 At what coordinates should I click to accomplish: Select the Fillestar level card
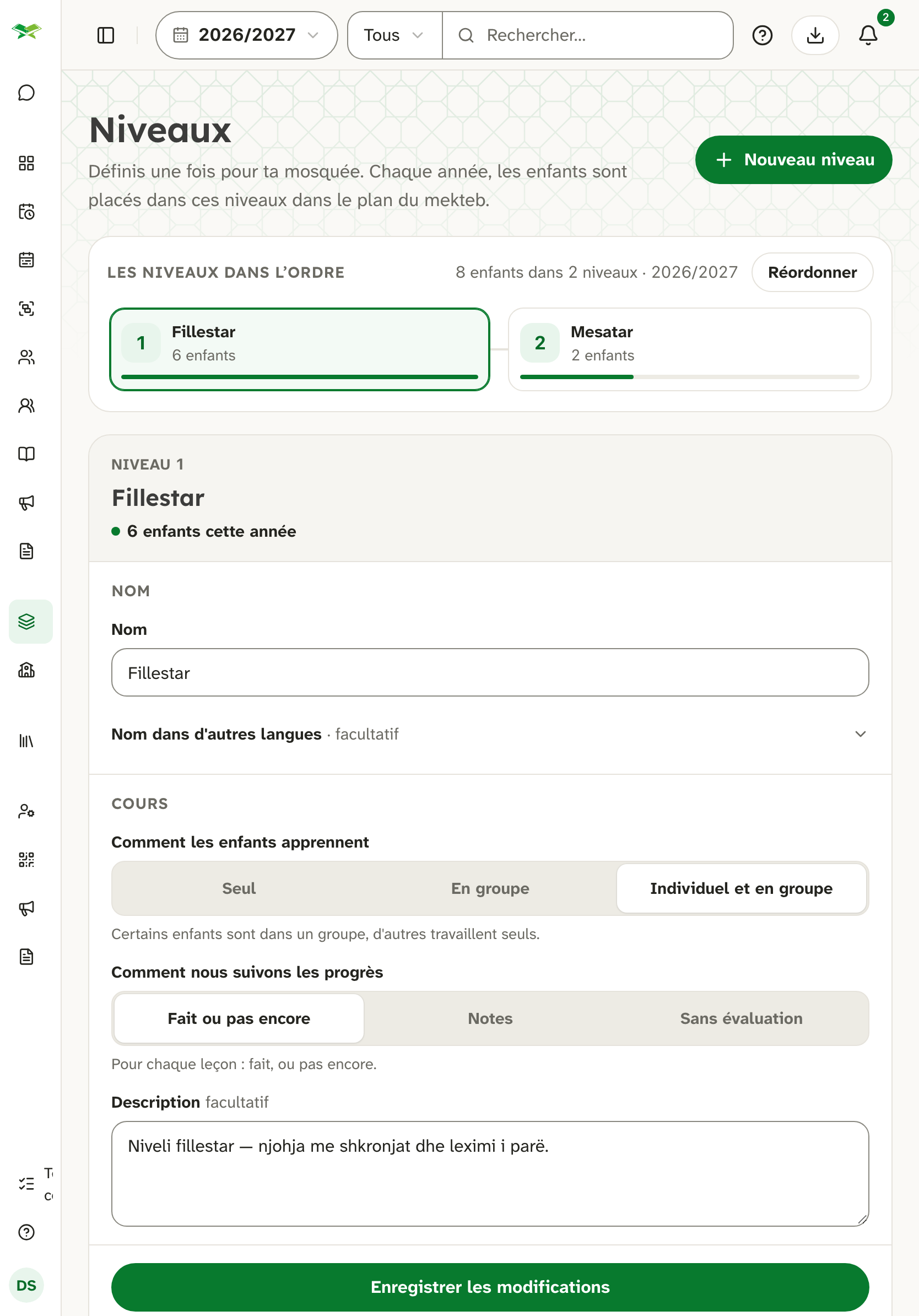299,349
